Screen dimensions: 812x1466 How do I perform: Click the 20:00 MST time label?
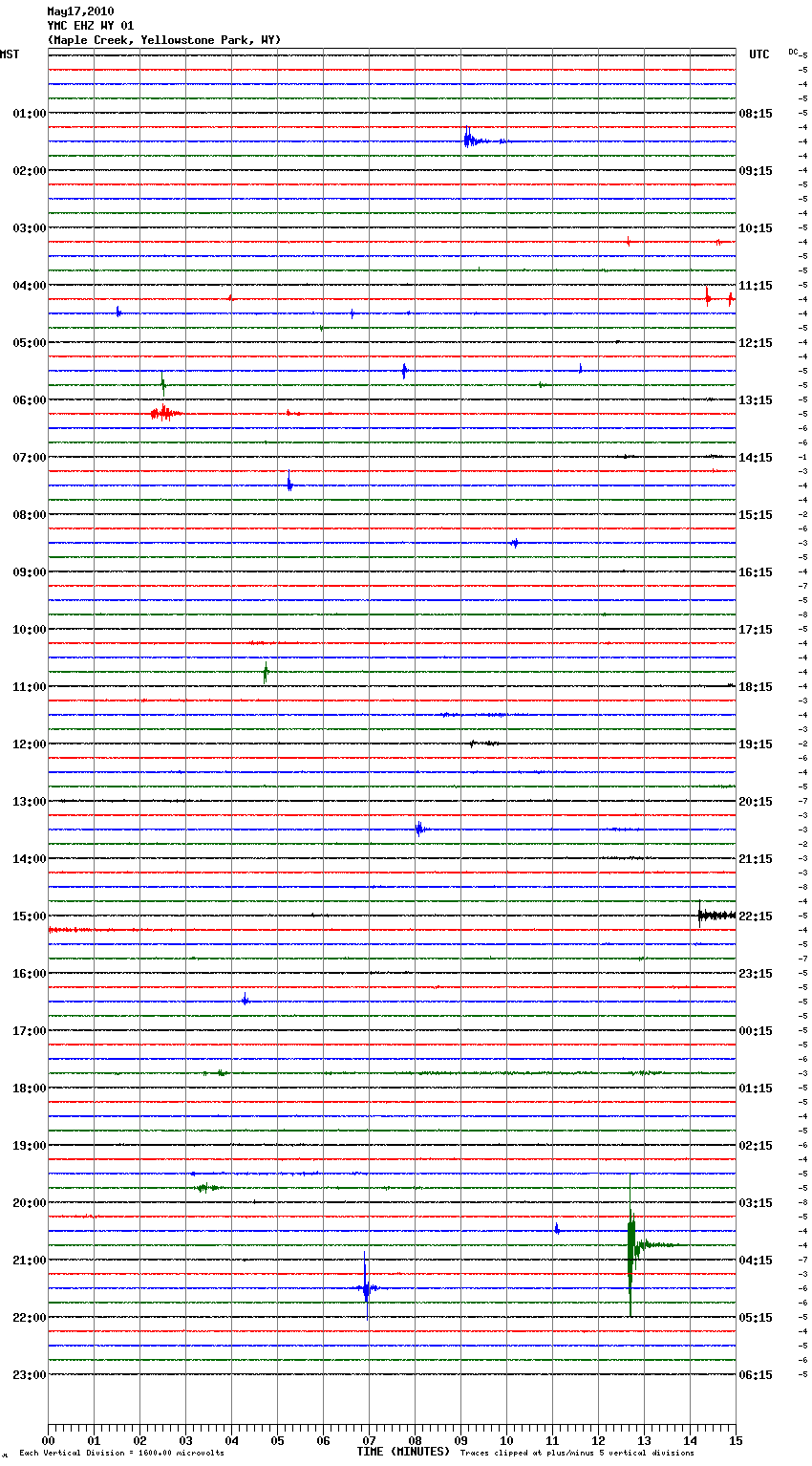[30, 1202]
